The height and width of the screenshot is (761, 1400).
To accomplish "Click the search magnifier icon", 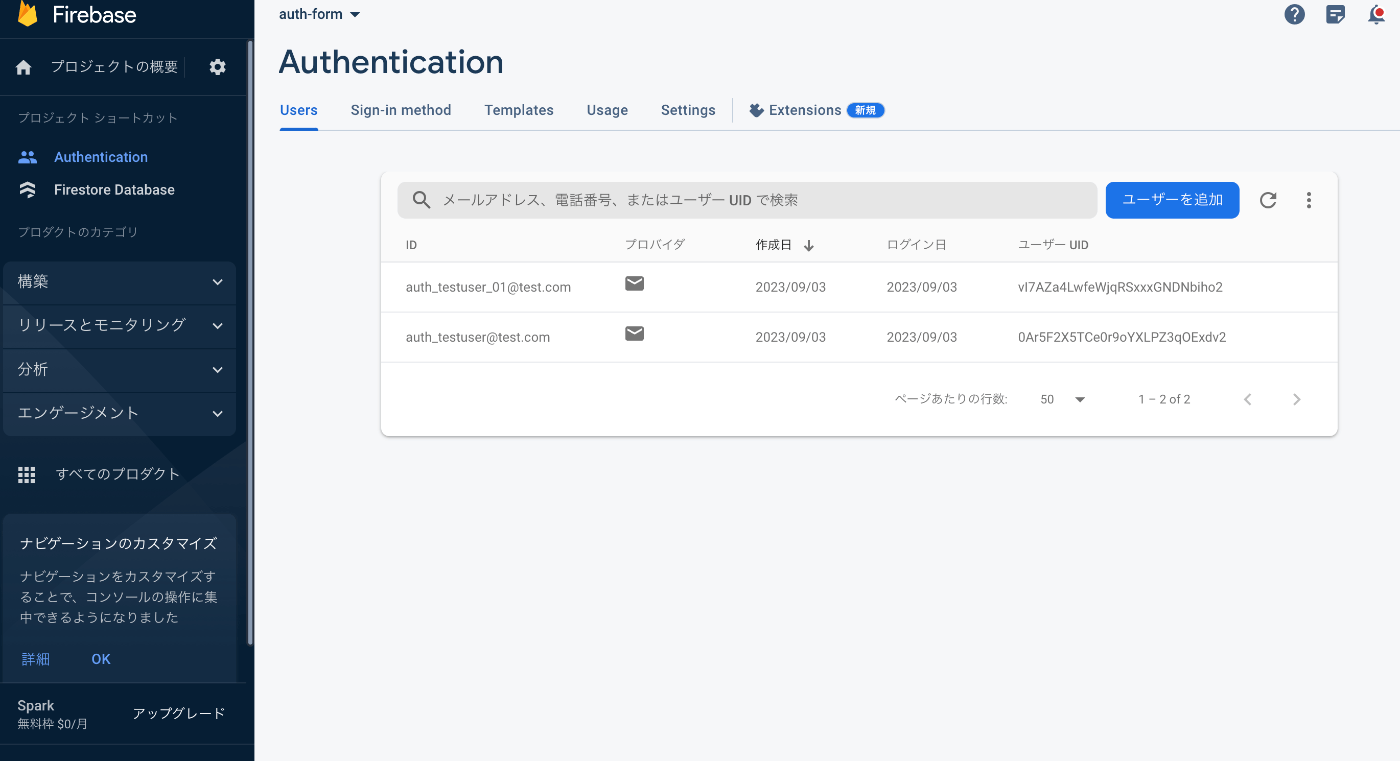I will pyautogui.click(x=422, y=200).
